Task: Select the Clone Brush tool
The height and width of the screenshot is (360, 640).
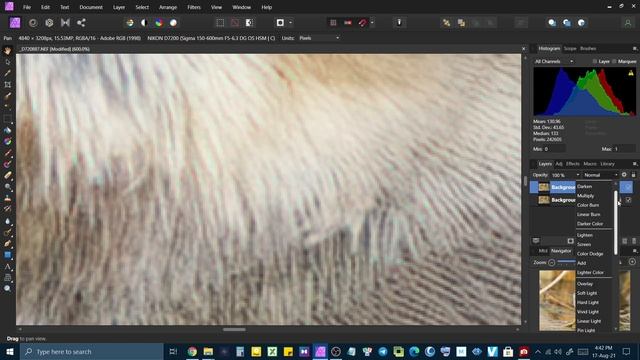Action: tap(7, 198)
